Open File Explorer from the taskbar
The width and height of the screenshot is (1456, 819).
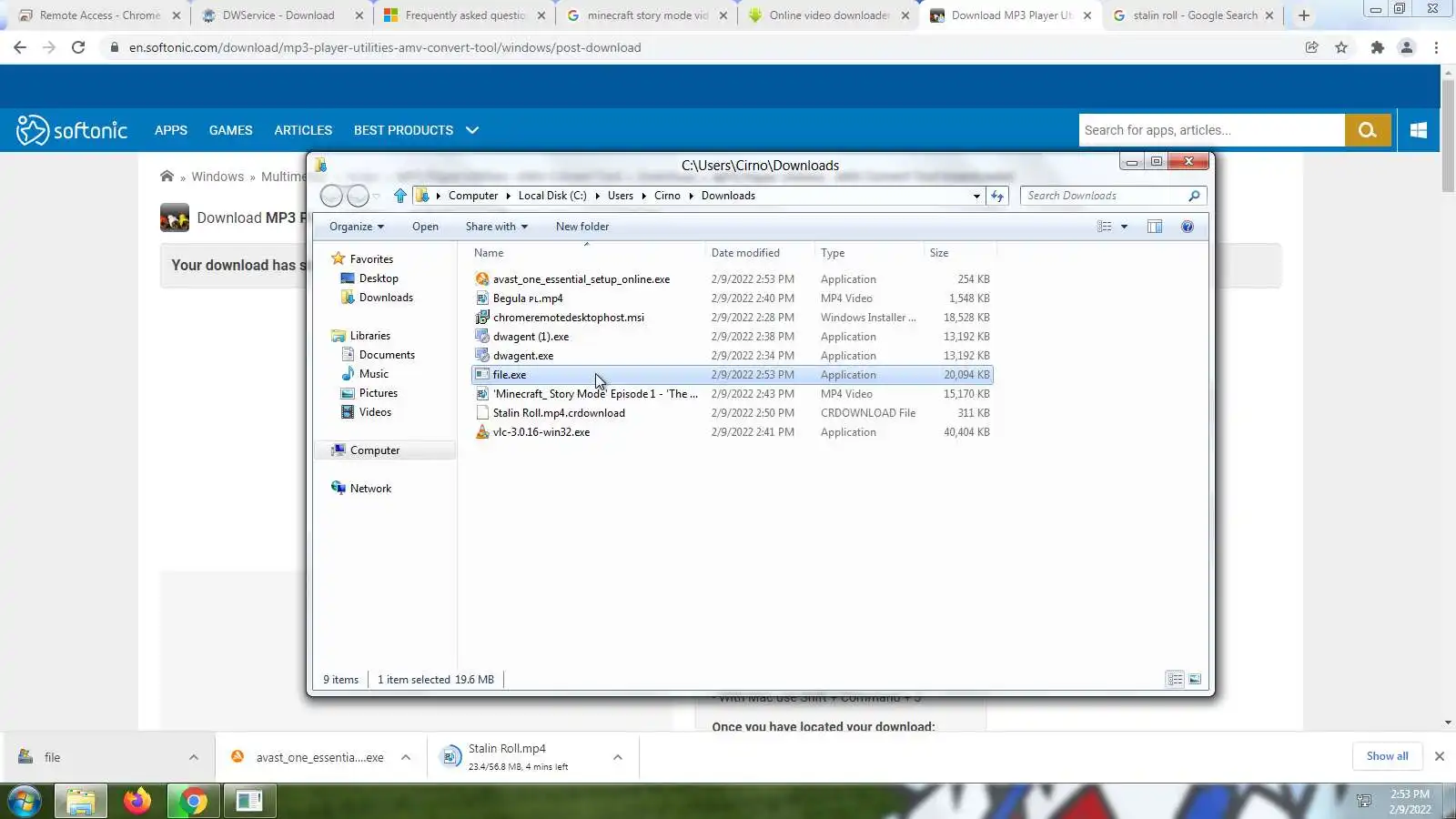81,802
